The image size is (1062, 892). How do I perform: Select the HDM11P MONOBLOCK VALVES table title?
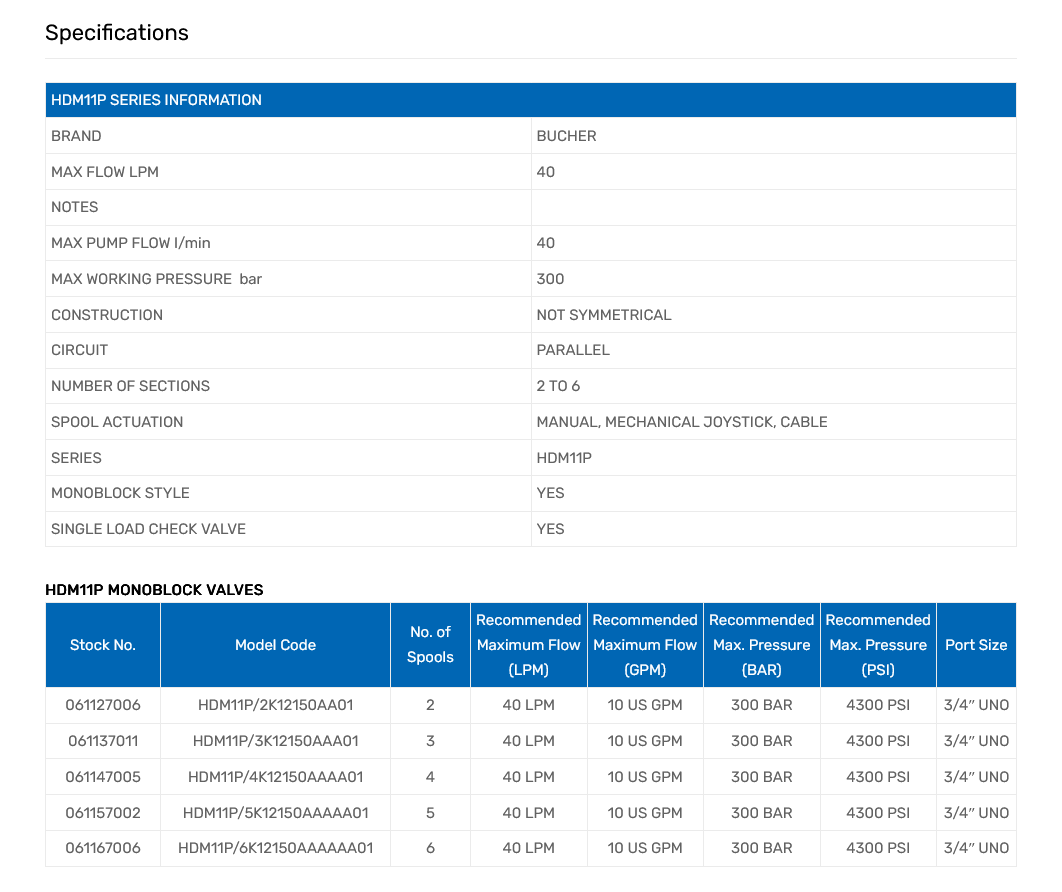(x=154, y=590)
